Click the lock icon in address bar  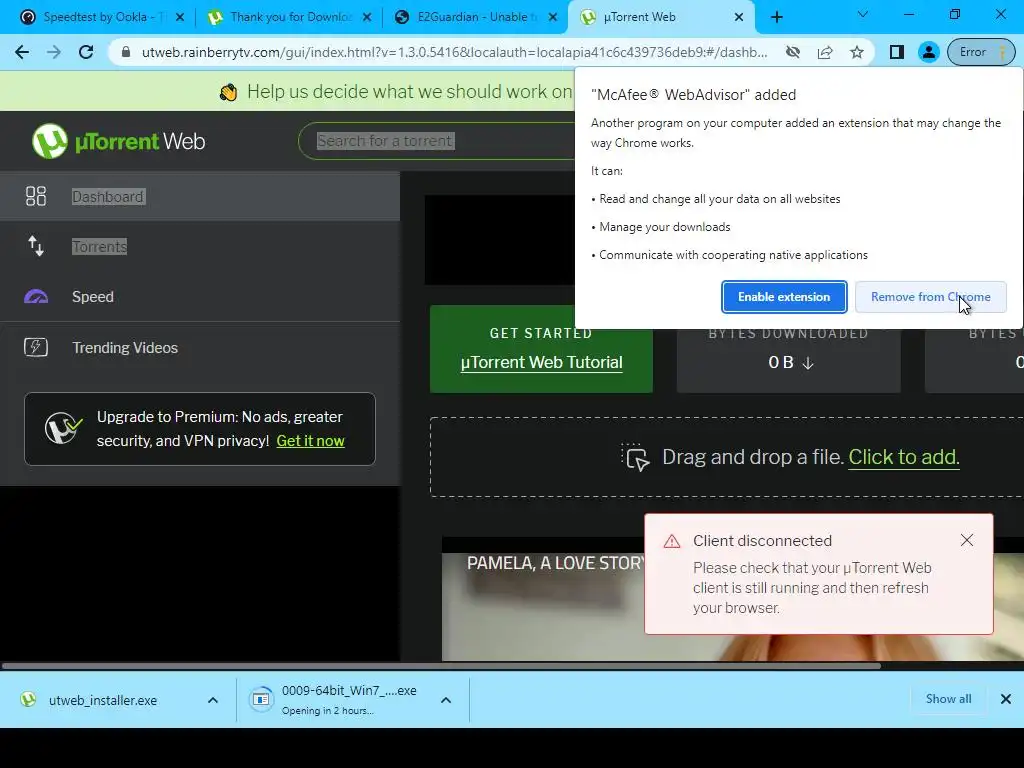[126, 52]
